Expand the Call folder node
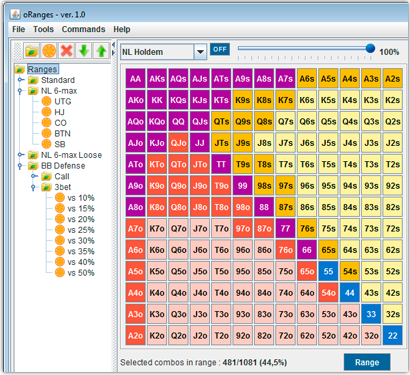The image size is (410, 375). click(34, 176)
